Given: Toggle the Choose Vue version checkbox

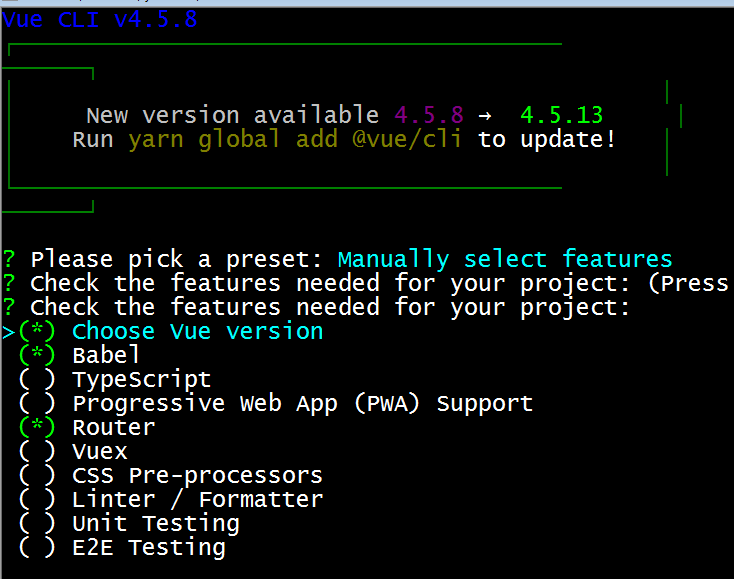Looking at the screenshot, I should [x=37, y=331].
